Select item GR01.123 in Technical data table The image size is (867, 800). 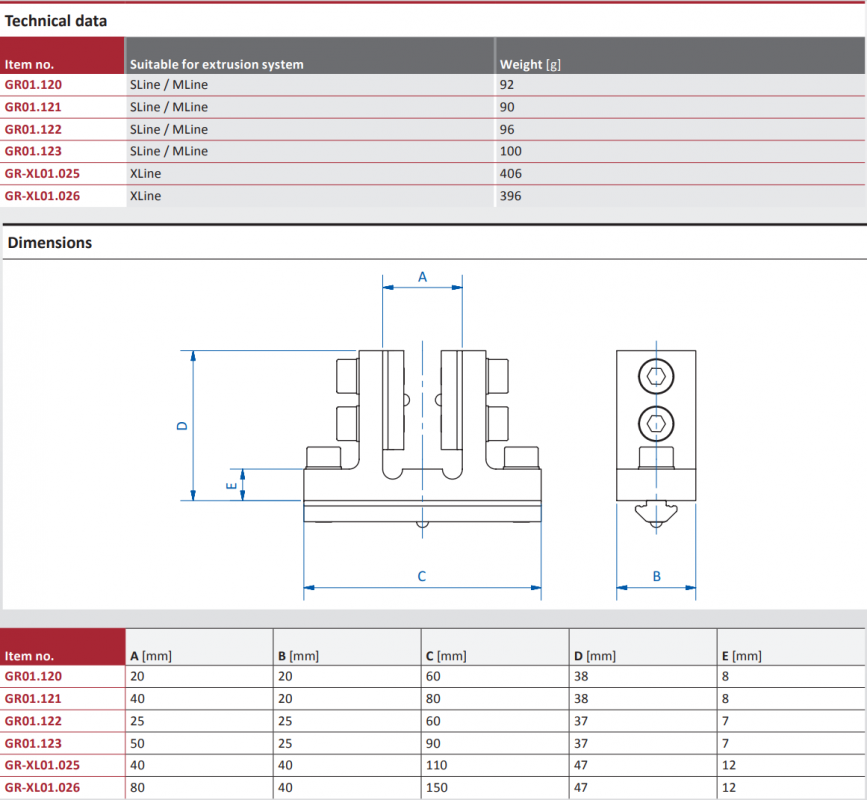[33, 151]
